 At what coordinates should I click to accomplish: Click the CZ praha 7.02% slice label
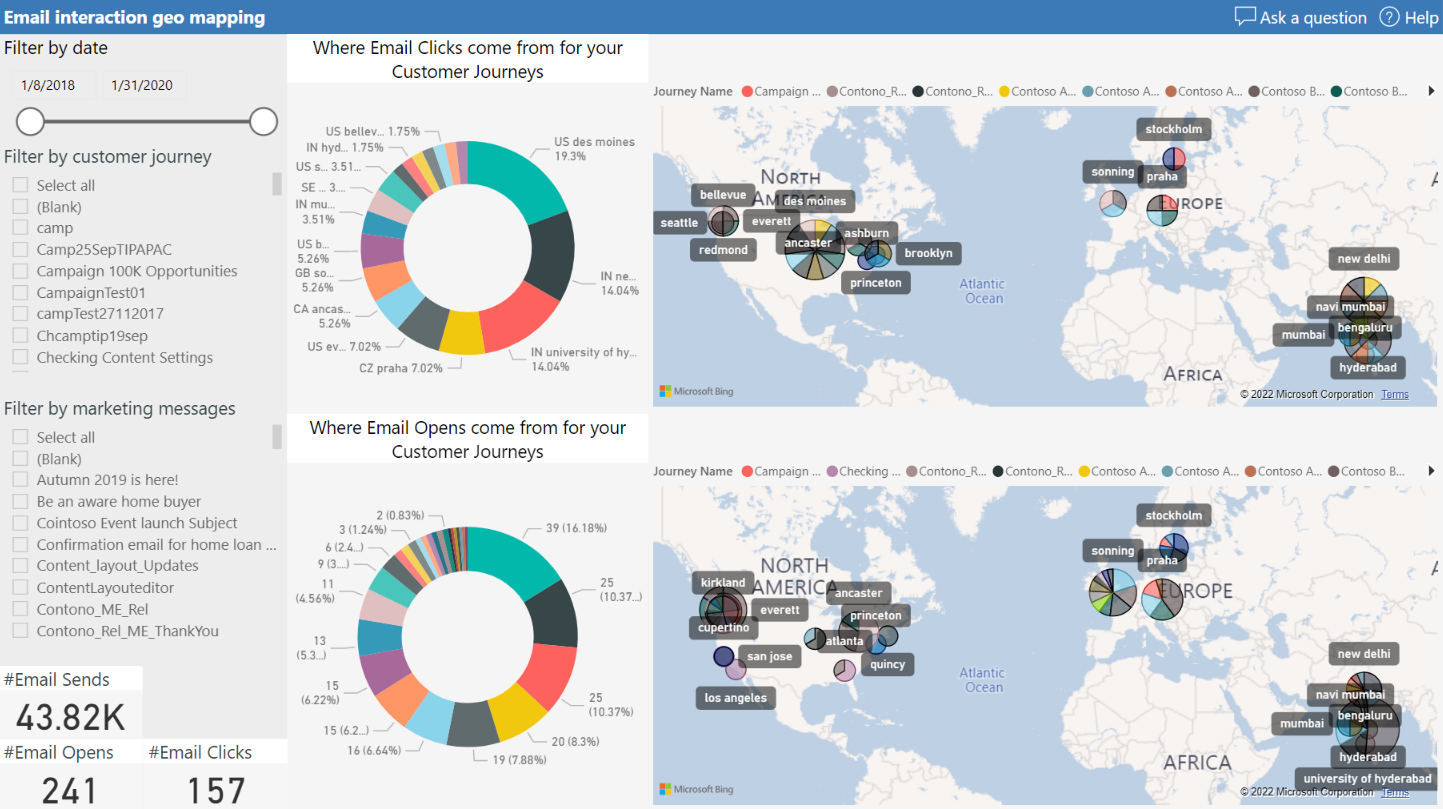coord(399,368)
